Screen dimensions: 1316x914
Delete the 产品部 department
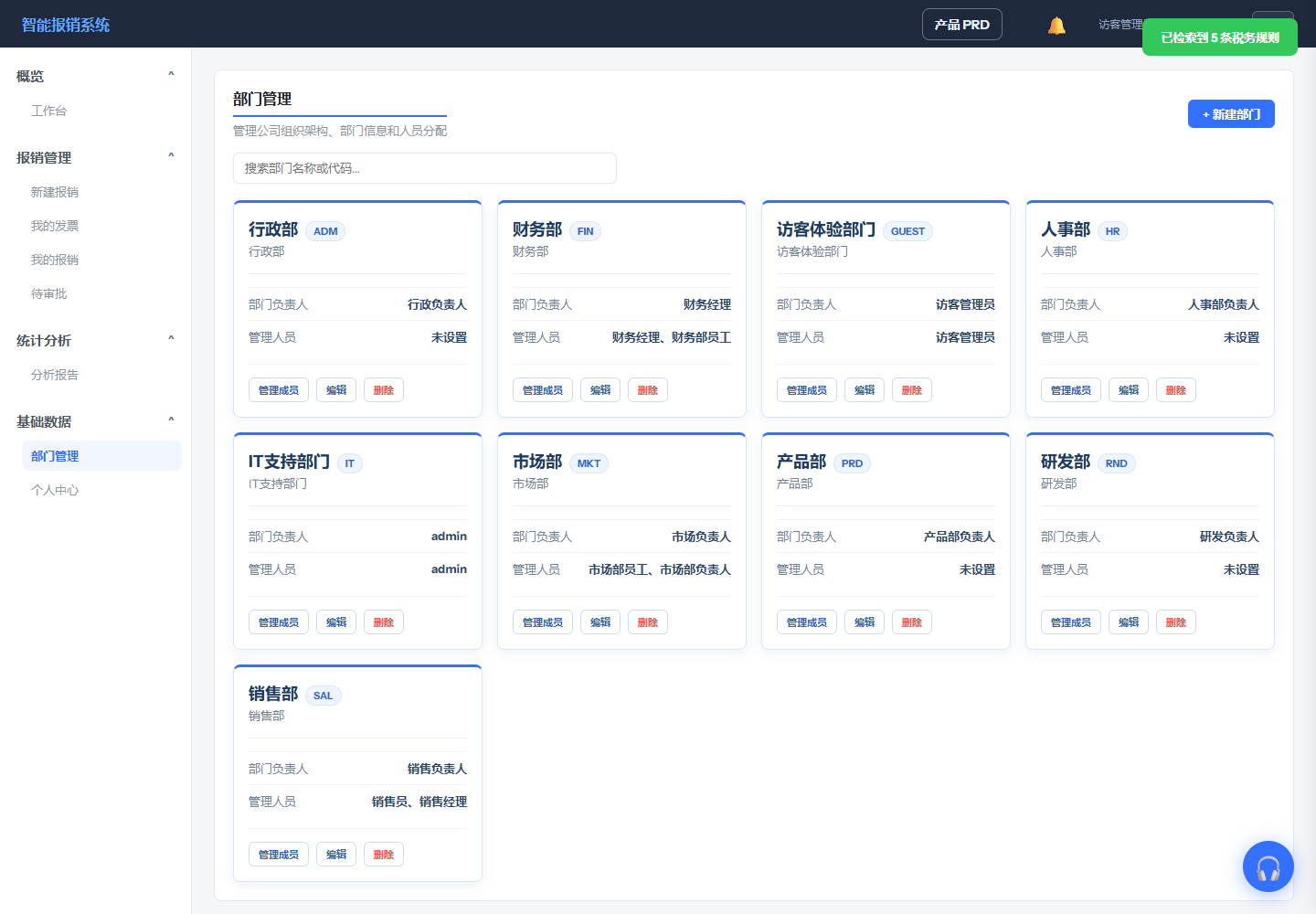click(912, 622)
